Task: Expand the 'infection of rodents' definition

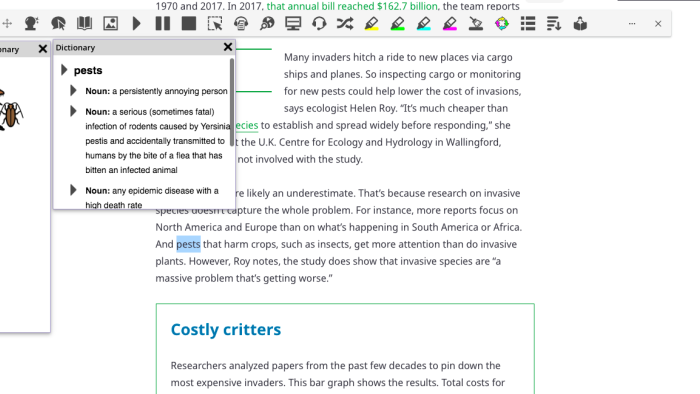Action: [x=74, y=111]
